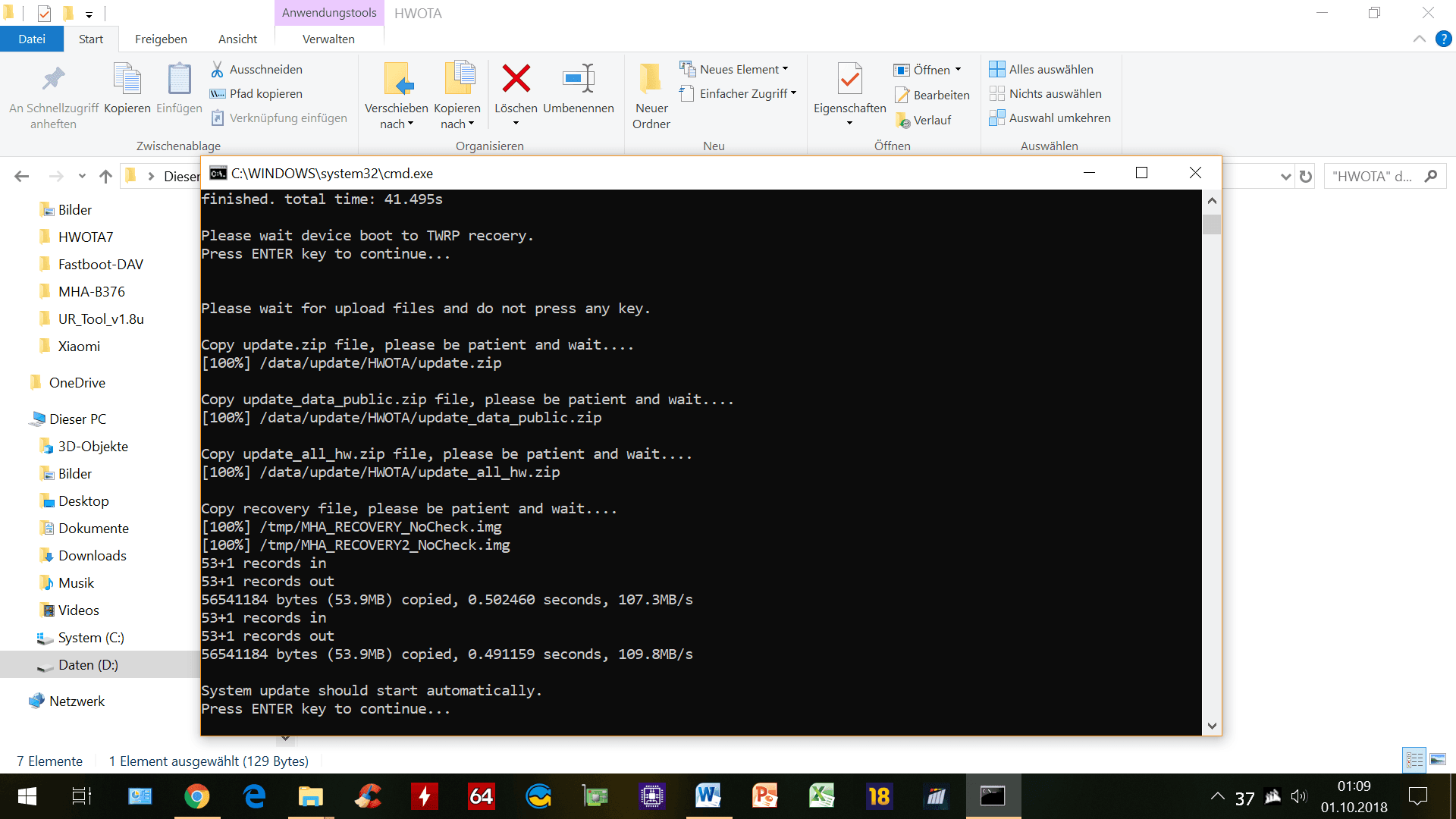The width and height of the screenshot is (1456, 819).
Task: Collapse the ribbon with the chevron
Action: point(1420,39)
